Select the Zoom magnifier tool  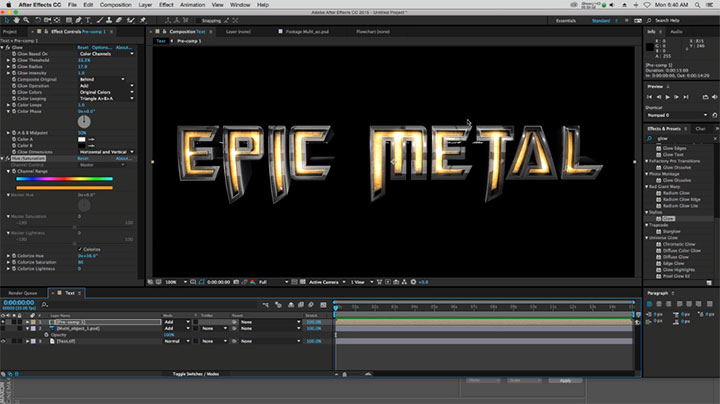click(26, 20)
